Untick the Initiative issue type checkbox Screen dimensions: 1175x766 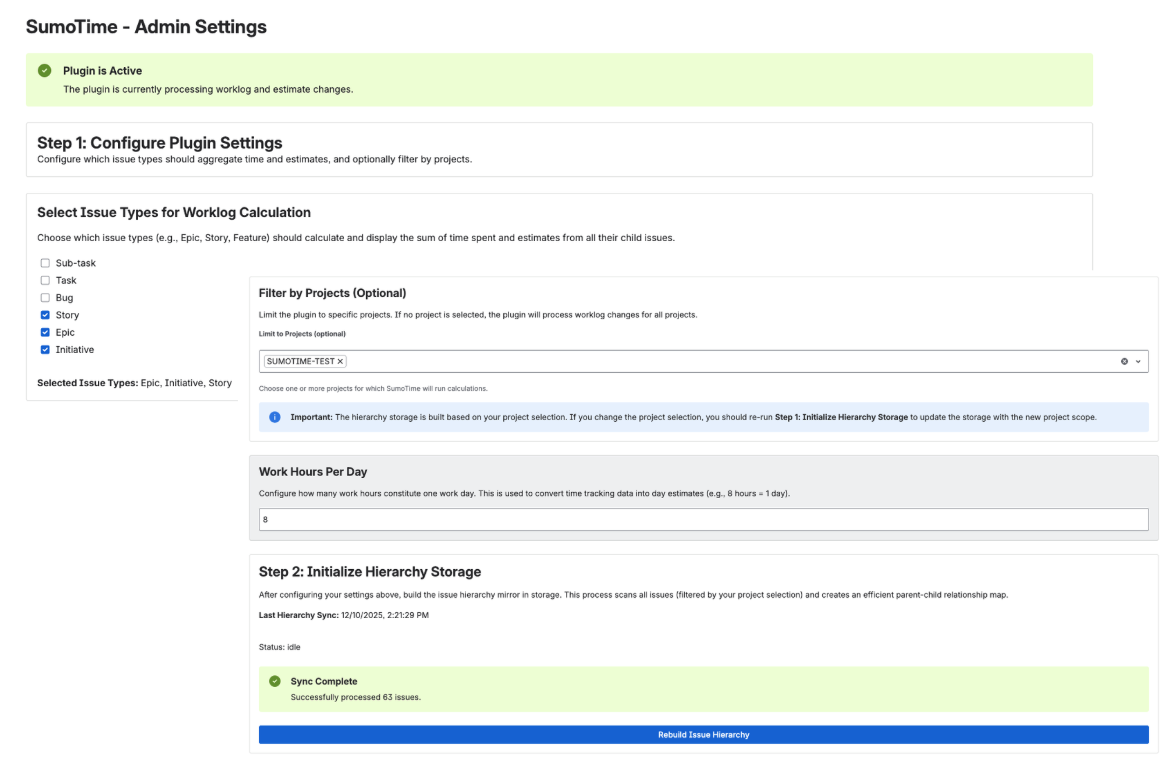[x=45, y=350]
